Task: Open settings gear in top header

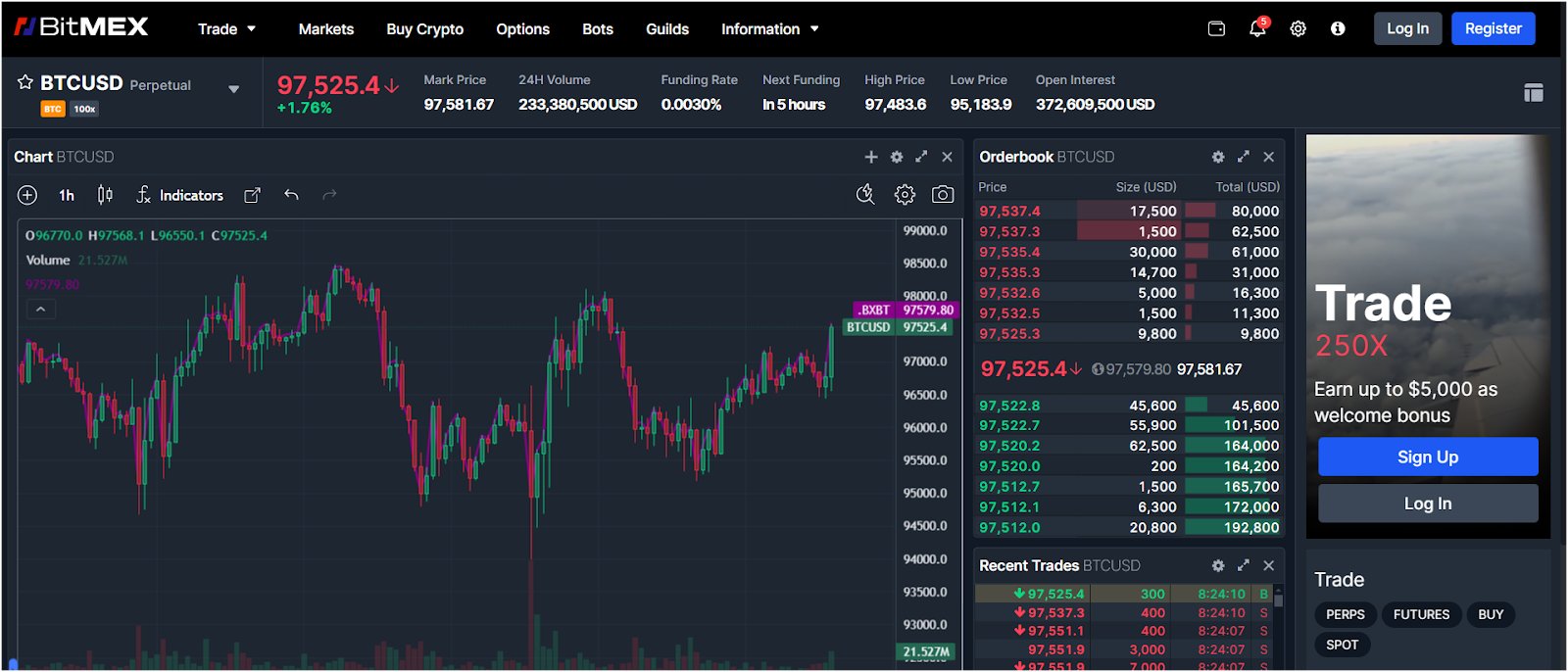Action: point(1298,28)
